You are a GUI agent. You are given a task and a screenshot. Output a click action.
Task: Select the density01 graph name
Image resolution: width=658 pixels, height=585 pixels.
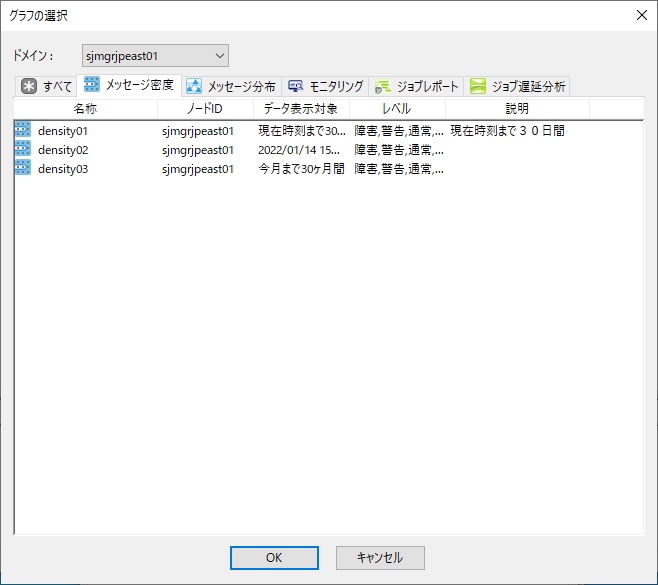(63, 131)
